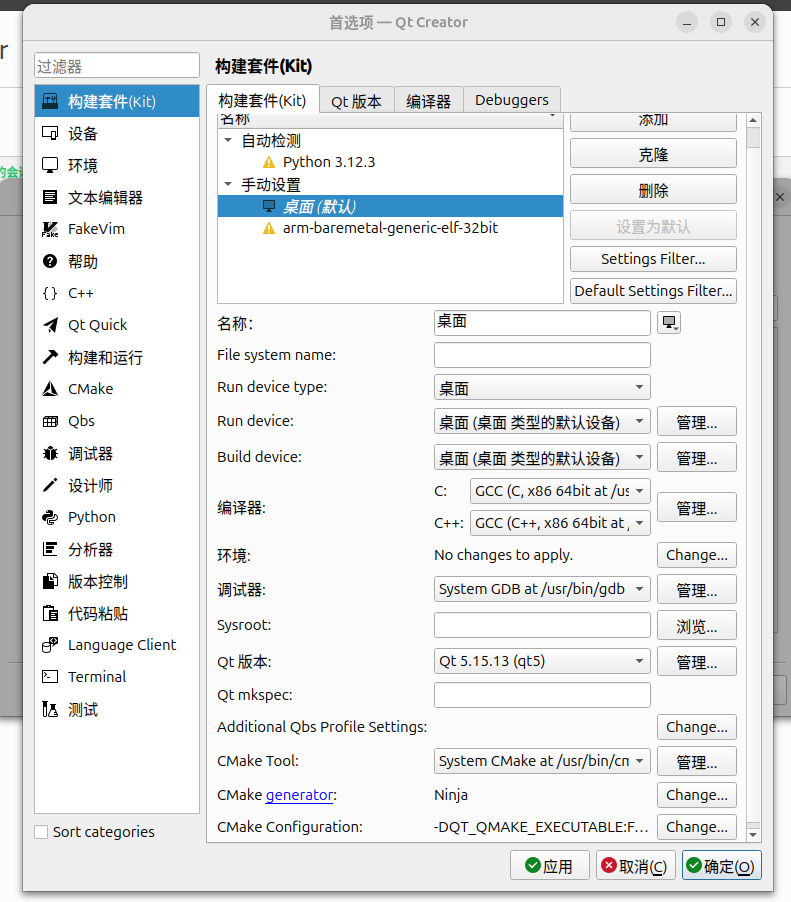Open the Qt 版本 dropdown
This screenshot has height=902, width=791.
[x=542, y=661]
